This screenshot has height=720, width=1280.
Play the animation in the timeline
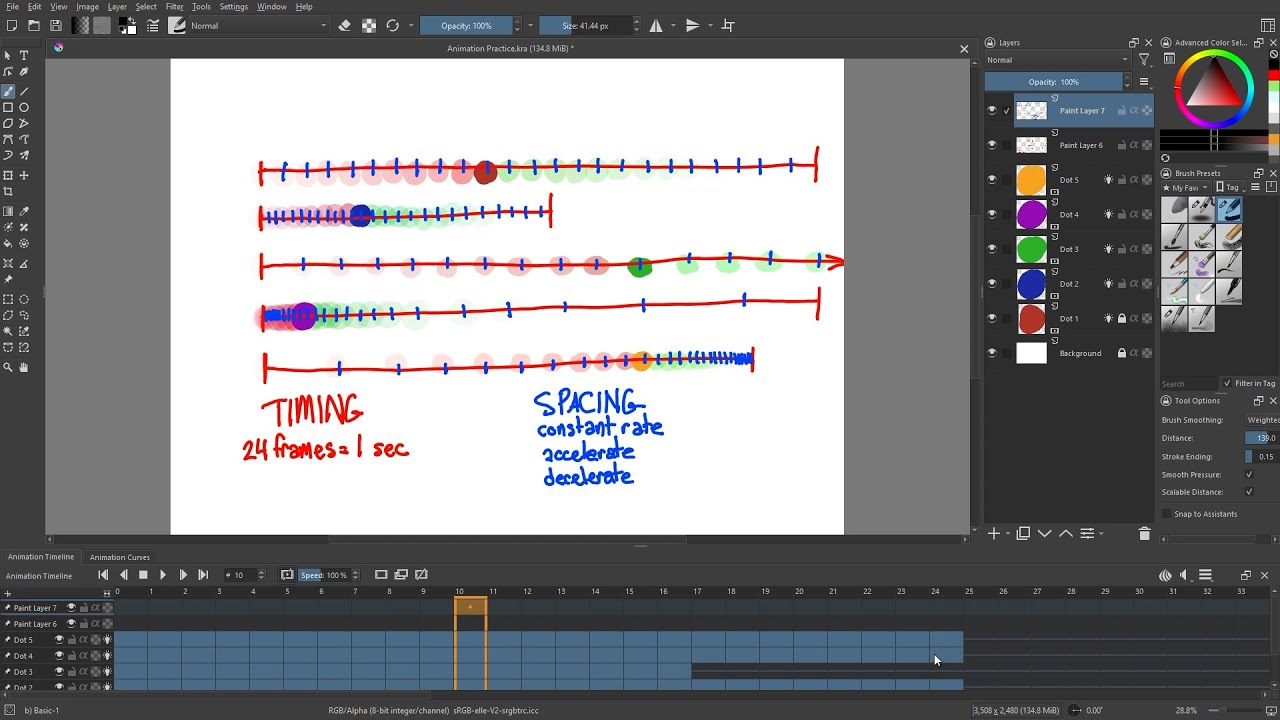coord(163,575)
